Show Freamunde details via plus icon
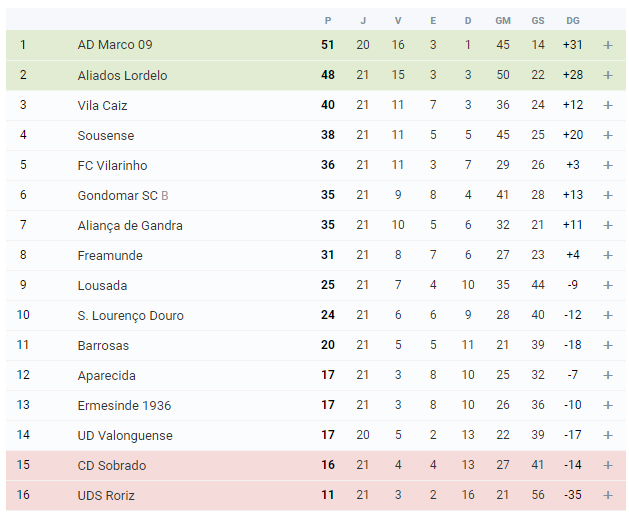629x518 pixels. pos(608,255)
